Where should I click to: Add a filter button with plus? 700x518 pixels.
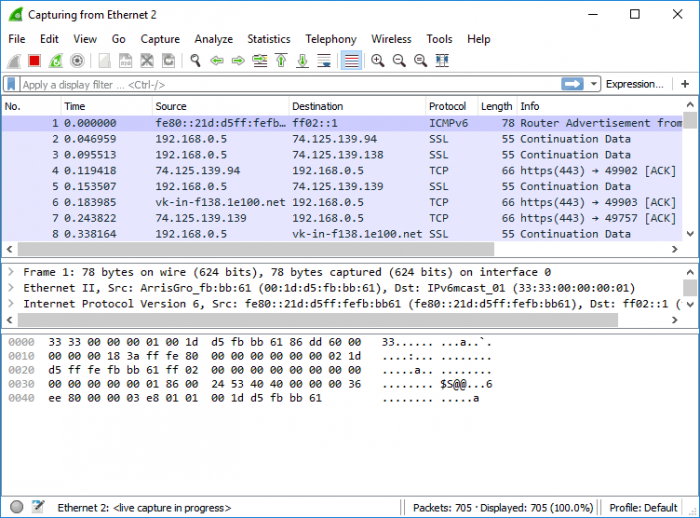(x=685, y=84)
